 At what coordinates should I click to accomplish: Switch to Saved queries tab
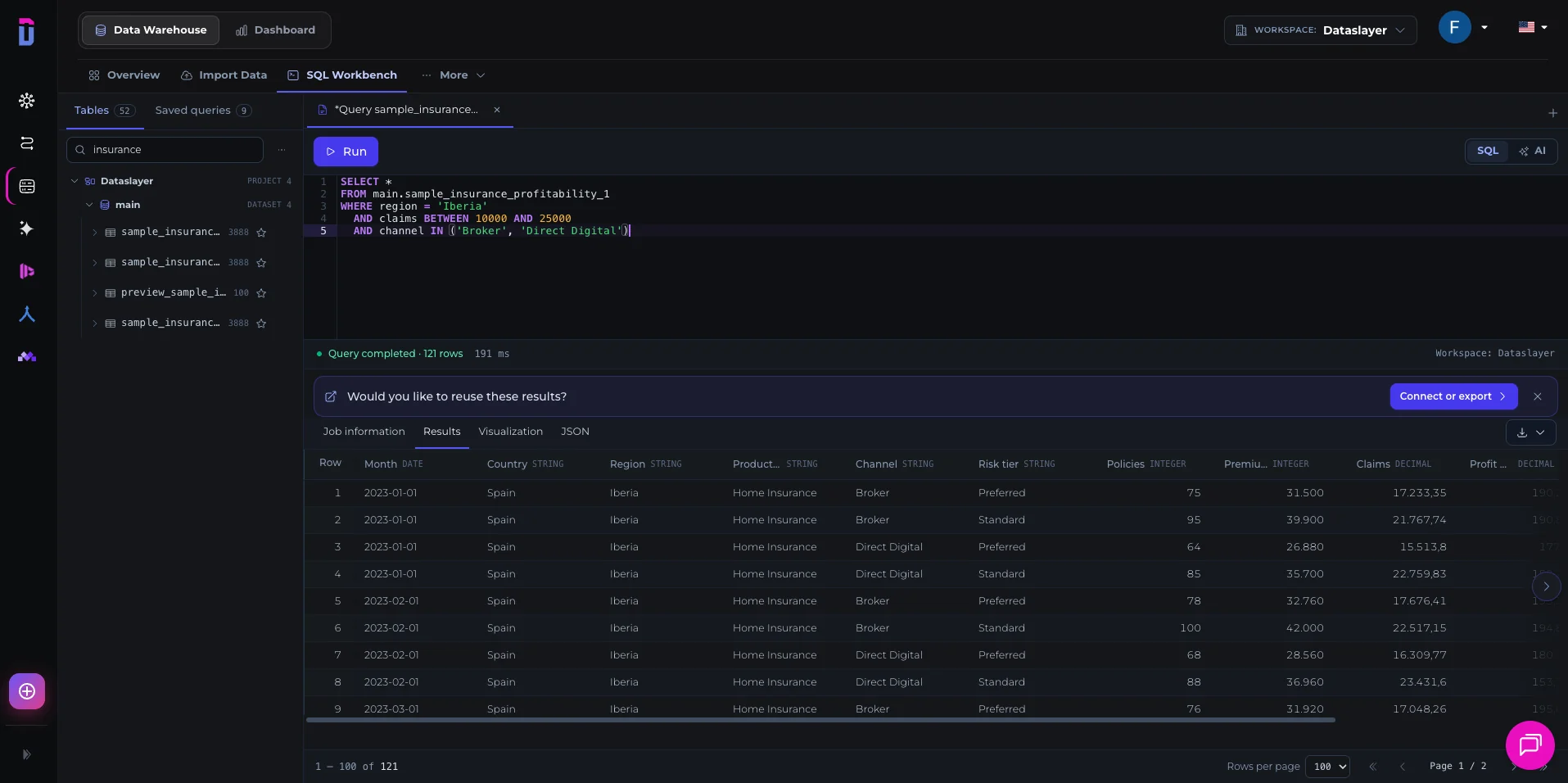[203, 111]
